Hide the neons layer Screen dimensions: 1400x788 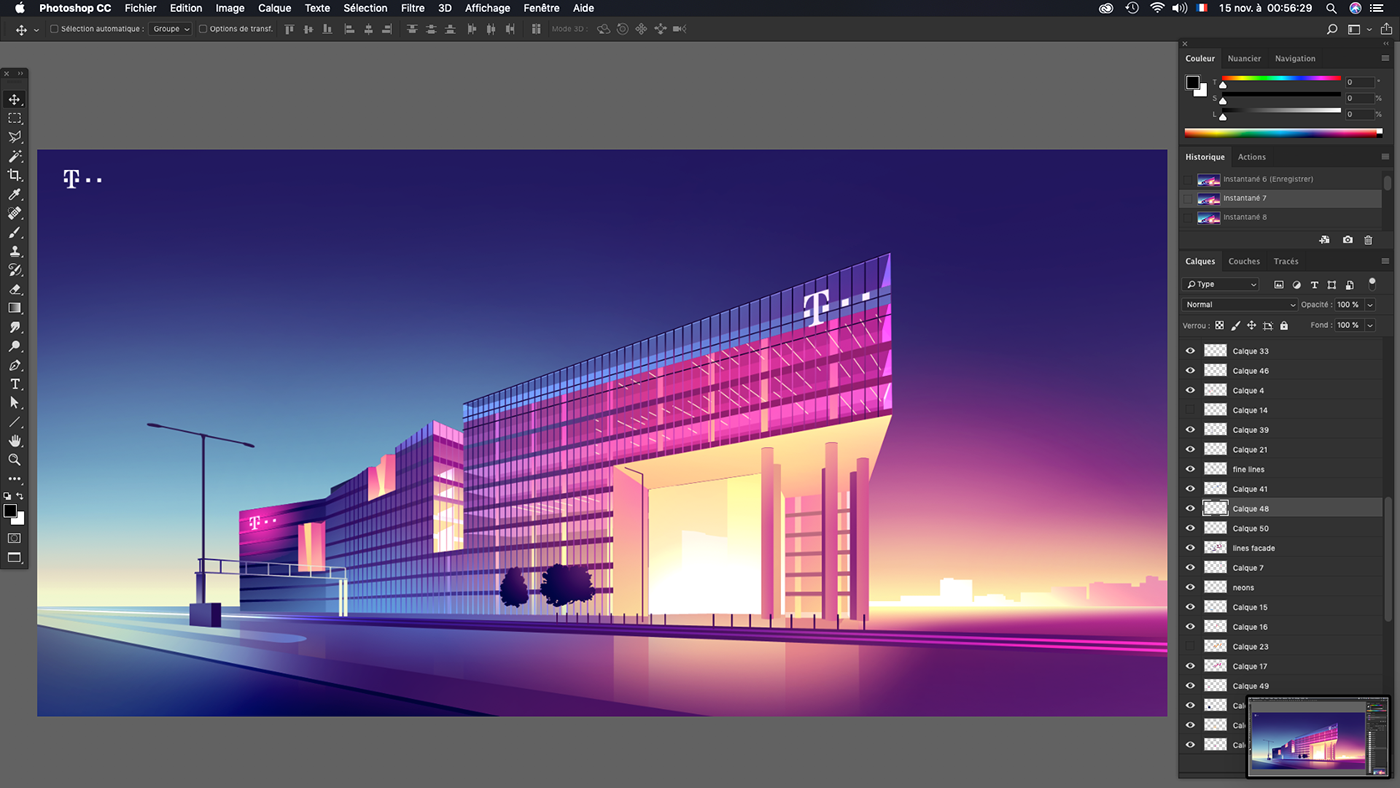click(x=1190, y=587)
